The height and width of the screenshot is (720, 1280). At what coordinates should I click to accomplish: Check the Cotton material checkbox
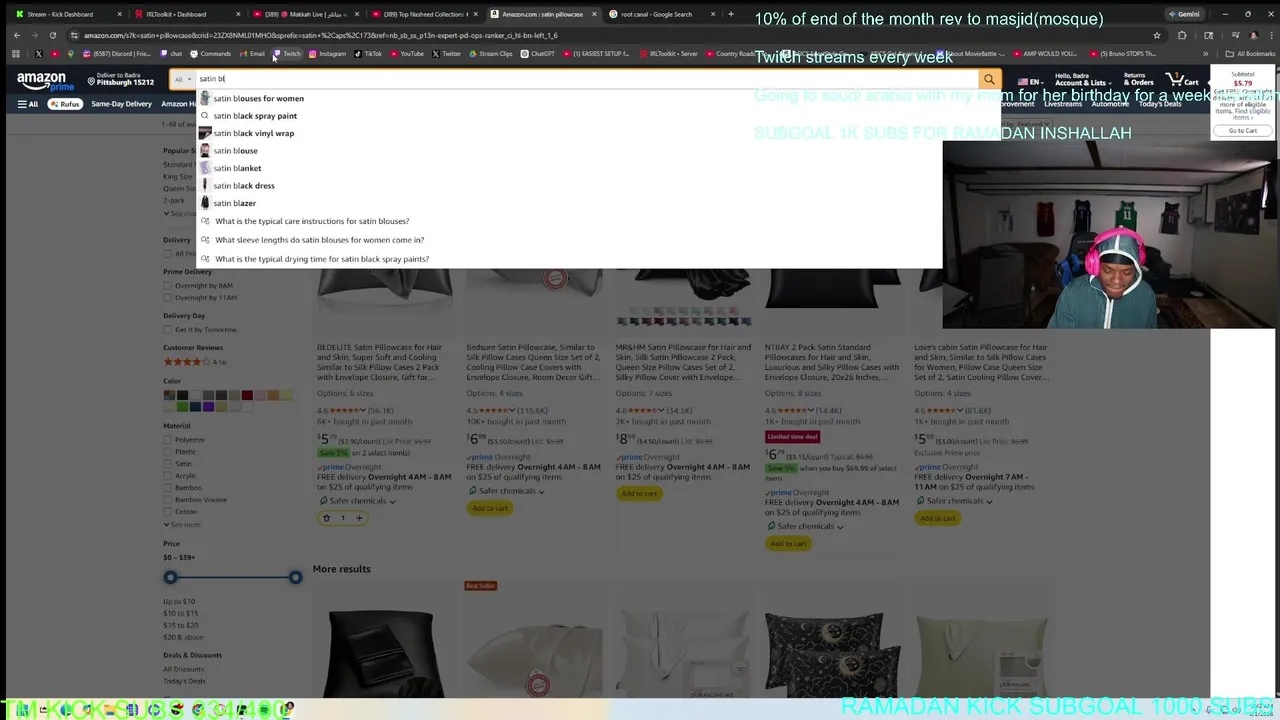coord(168,512)
